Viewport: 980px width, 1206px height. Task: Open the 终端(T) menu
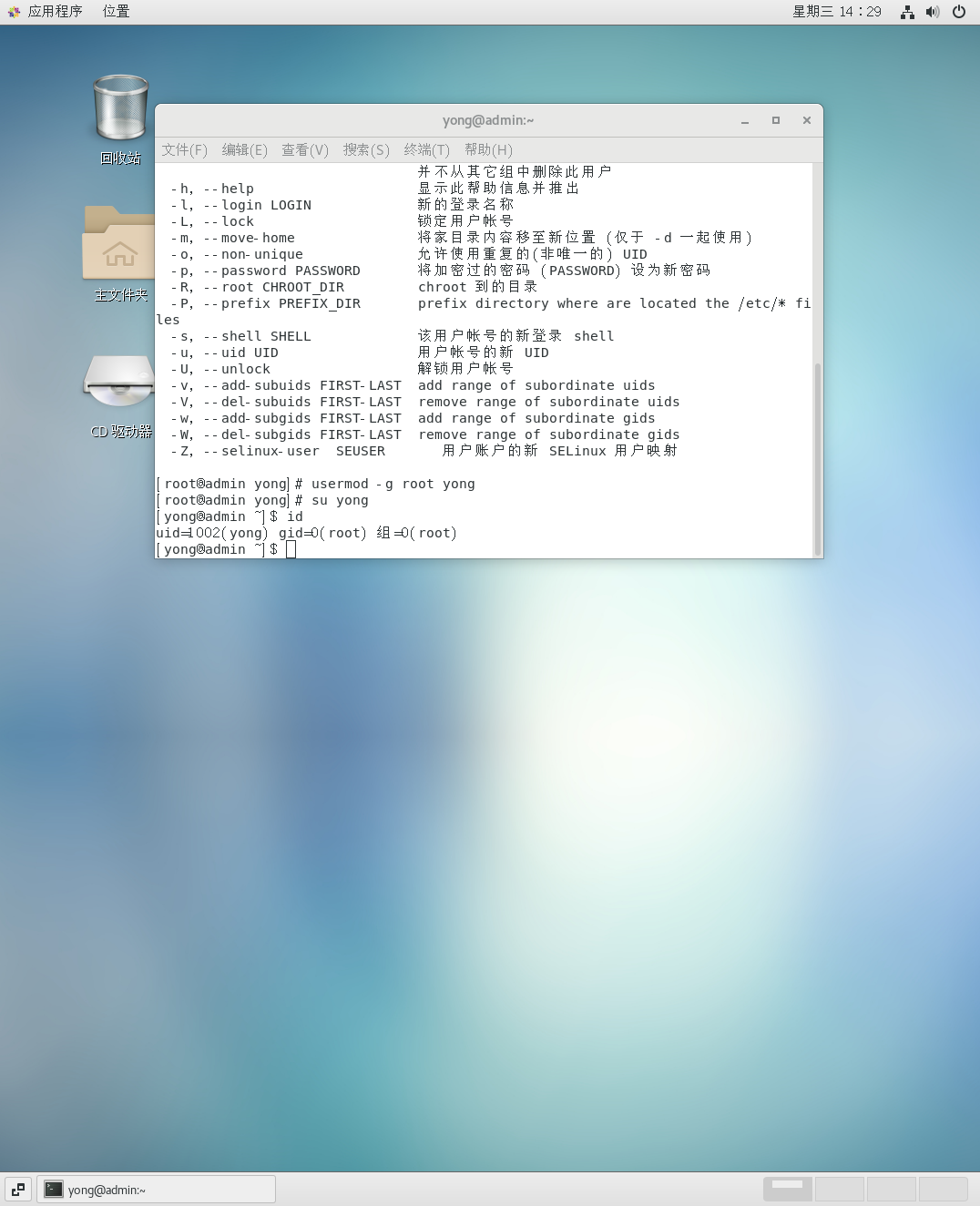[x=426, y=149]
